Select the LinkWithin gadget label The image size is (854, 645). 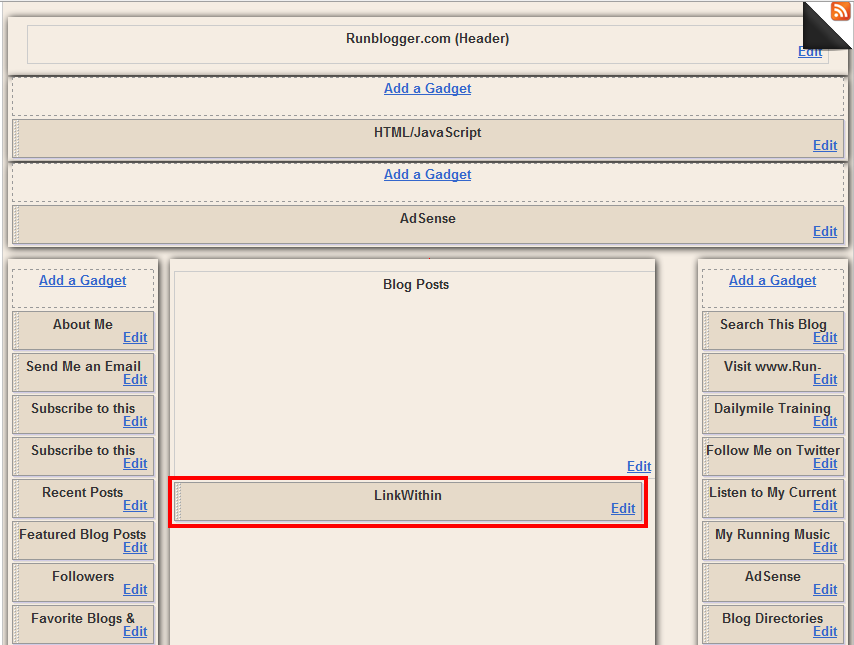pyautogui.click(x=407, y=495)
